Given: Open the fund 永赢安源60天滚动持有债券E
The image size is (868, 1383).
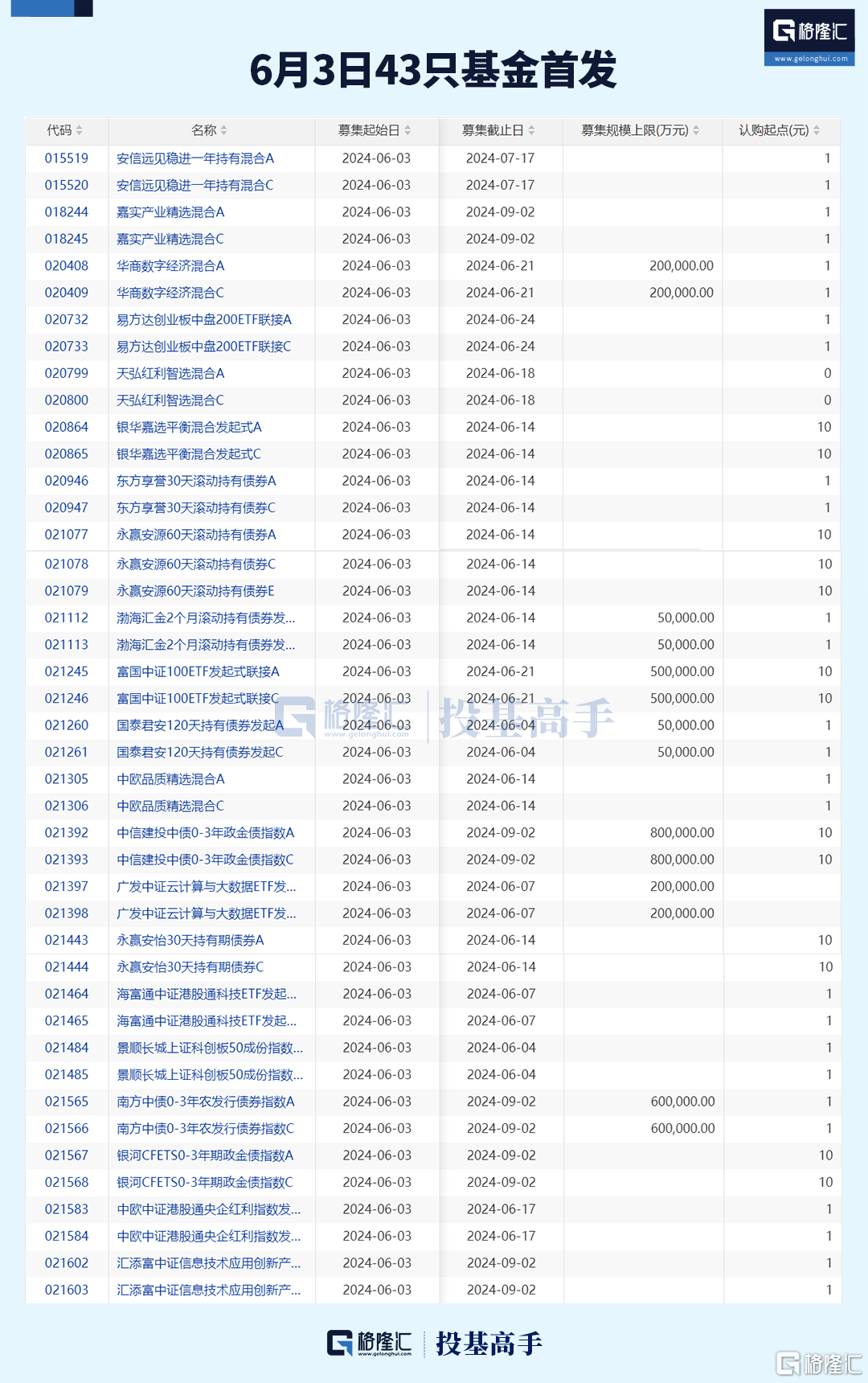Looking at the screenshot, I should [195, 591].
